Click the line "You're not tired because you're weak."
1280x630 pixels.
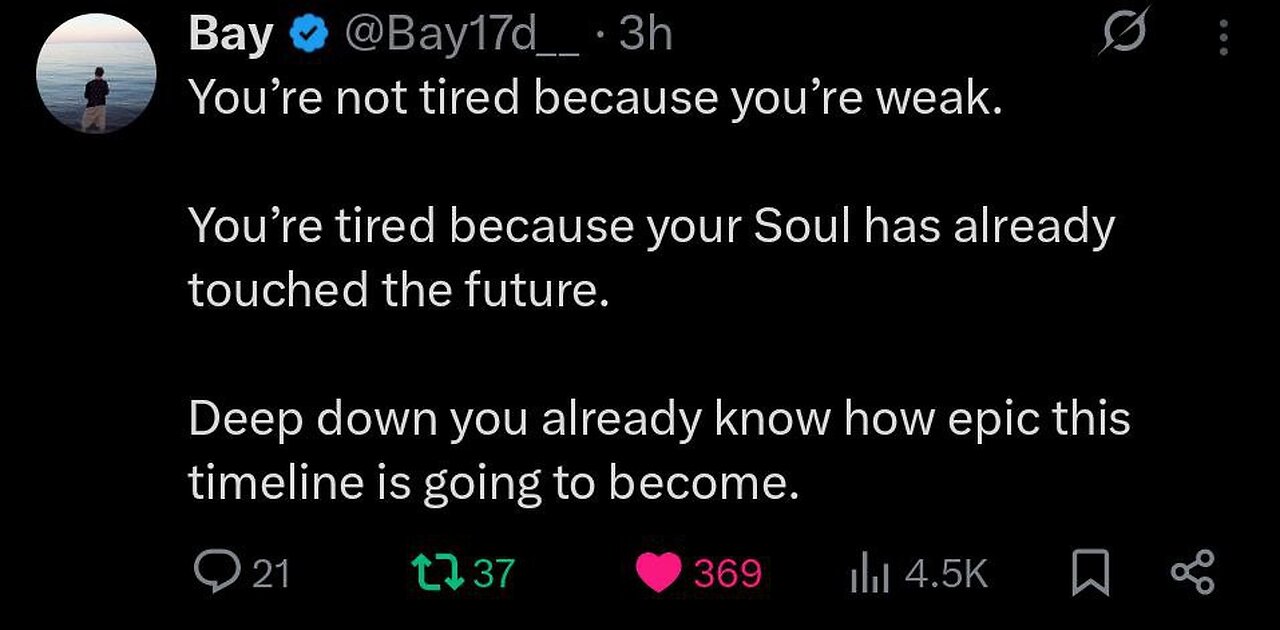(x=595, y=98)
